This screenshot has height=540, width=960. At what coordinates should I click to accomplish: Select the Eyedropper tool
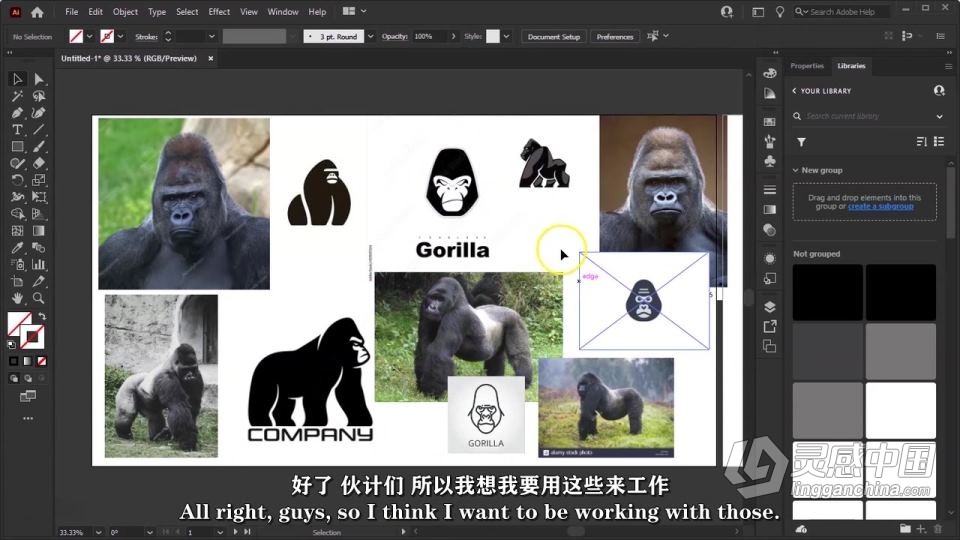coord(17,247)
